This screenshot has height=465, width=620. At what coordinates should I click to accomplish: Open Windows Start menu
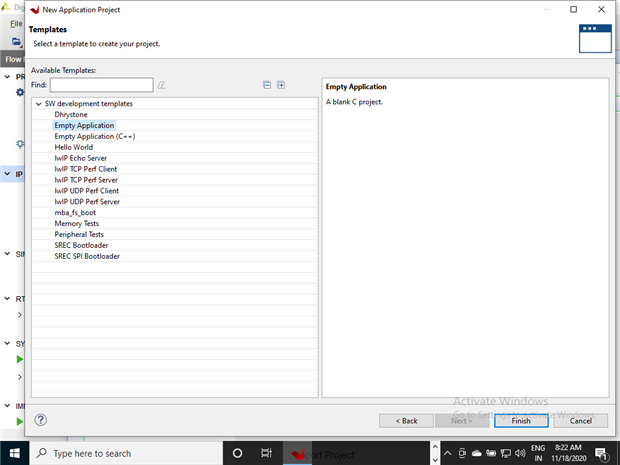pos(16,453)
